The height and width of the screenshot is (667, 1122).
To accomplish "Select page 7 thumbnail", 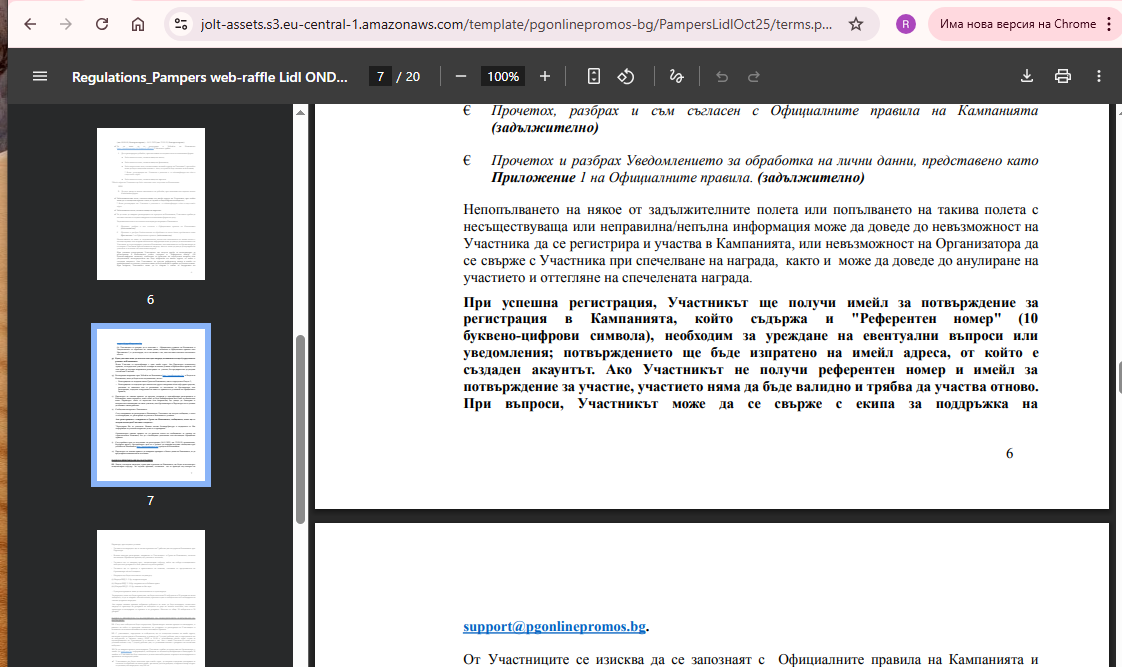I will pos(150,404).
